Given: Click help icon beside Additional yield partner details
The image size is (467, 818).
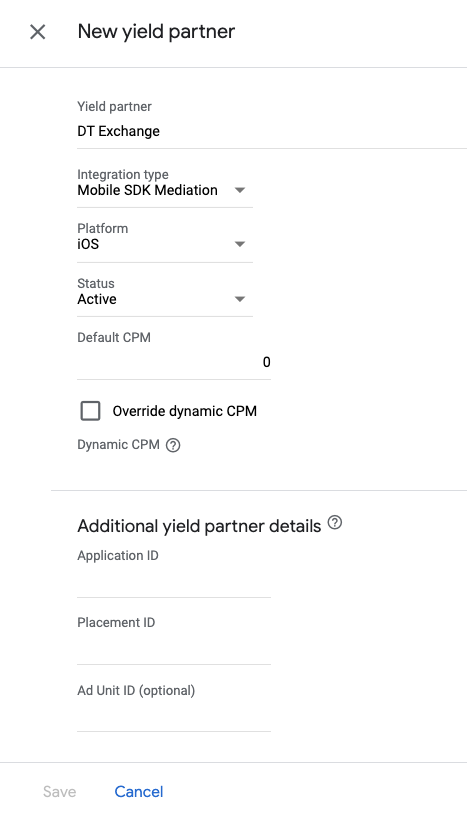Looking at the screenshot, I should click(335, 522).
